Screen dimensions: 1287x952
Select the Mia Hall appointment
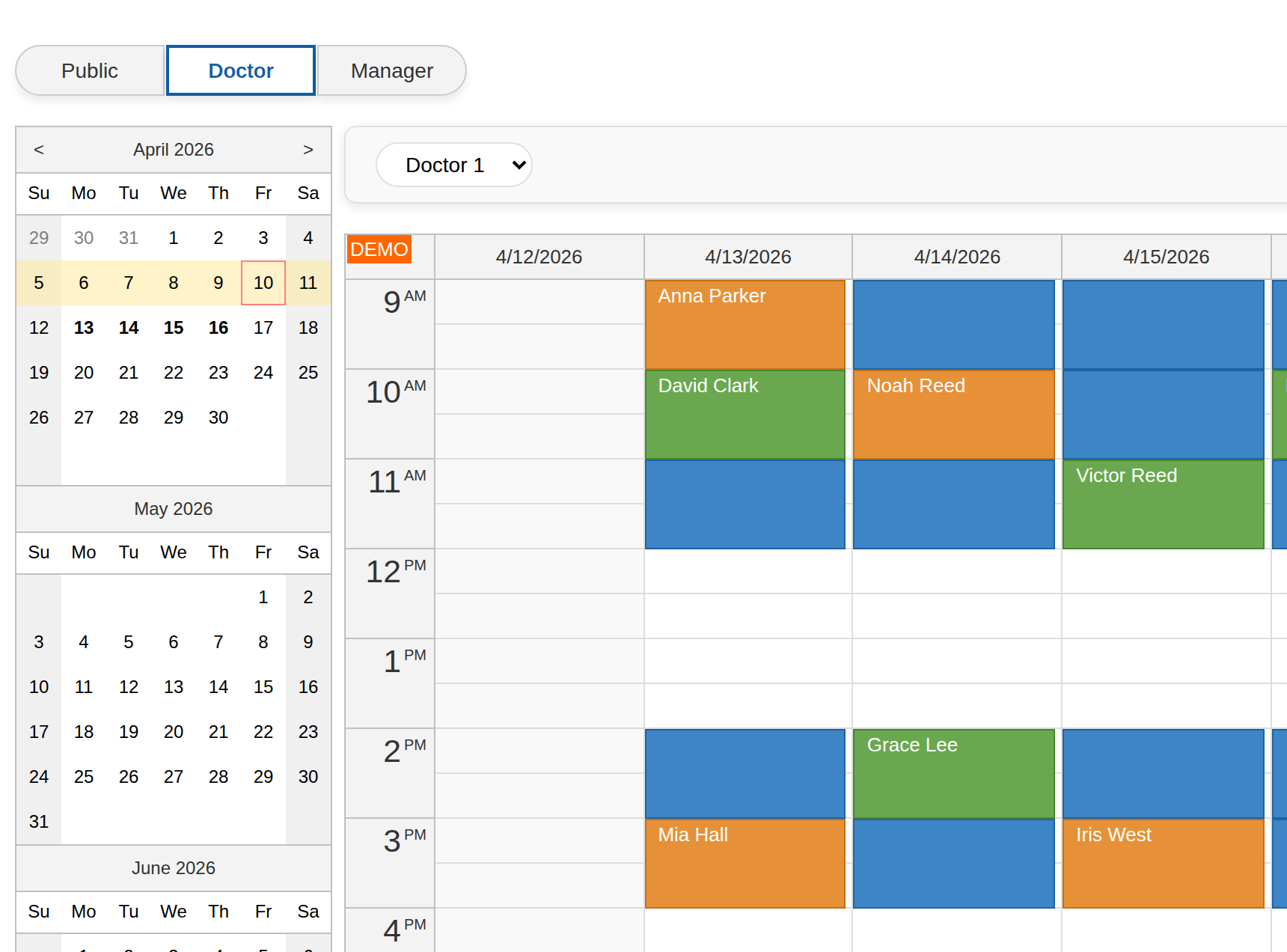coord(745,861)
